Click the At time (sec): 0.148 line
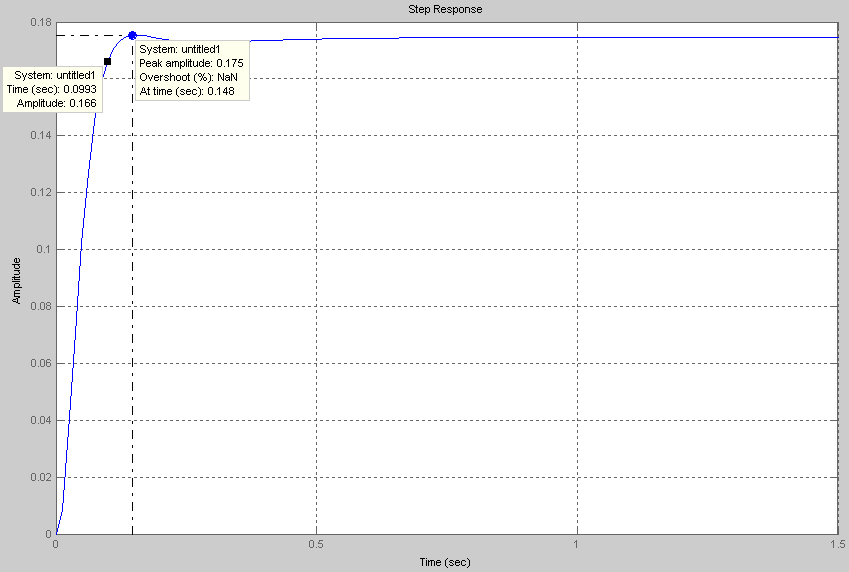Image resolution: width=849 pixels, height=572 pixels. click(x=187, y=92)
